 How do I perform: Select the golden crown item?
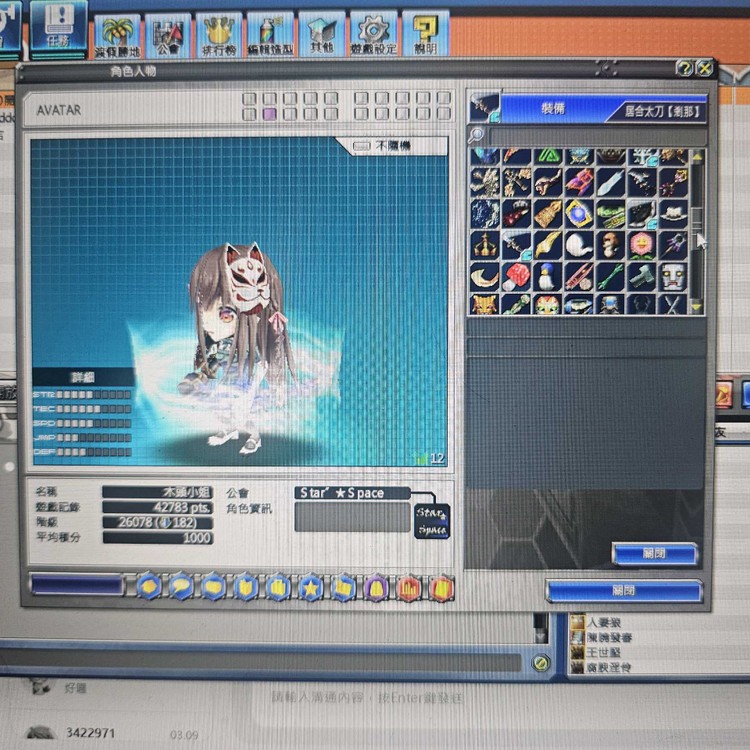(x=485, y=245)
